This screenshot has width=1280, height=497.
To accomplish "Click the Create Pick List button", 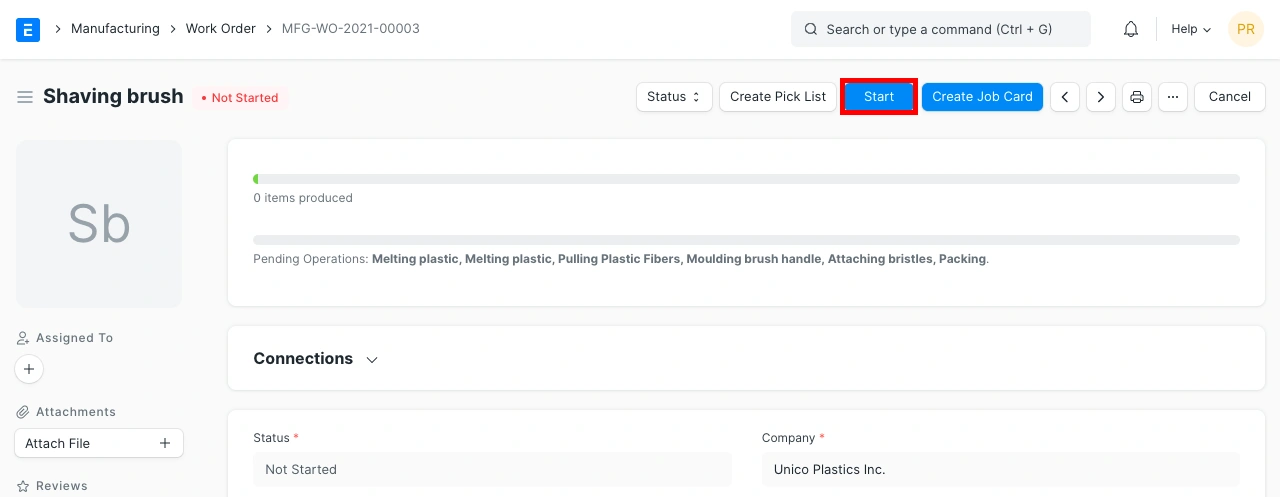I will [778, 97].
